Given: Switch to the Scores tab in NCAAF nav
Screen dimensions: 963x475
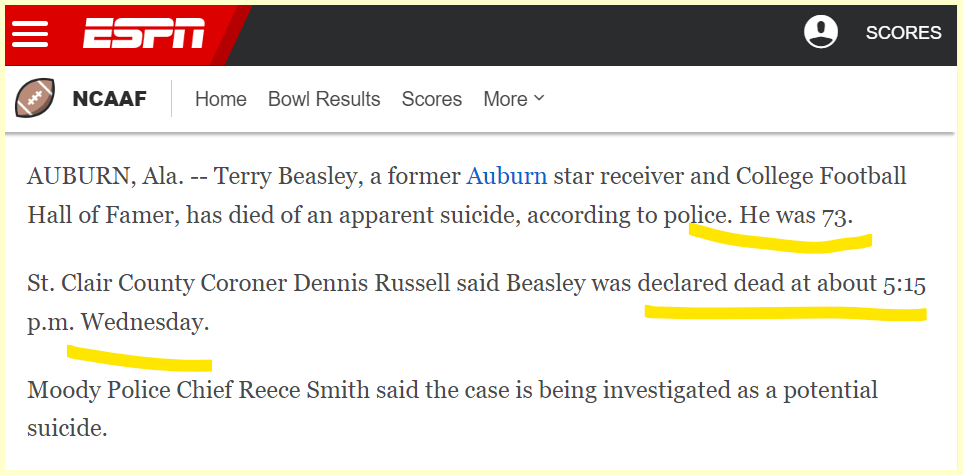Looking at the screenshot, I should (x=431, y=99).
